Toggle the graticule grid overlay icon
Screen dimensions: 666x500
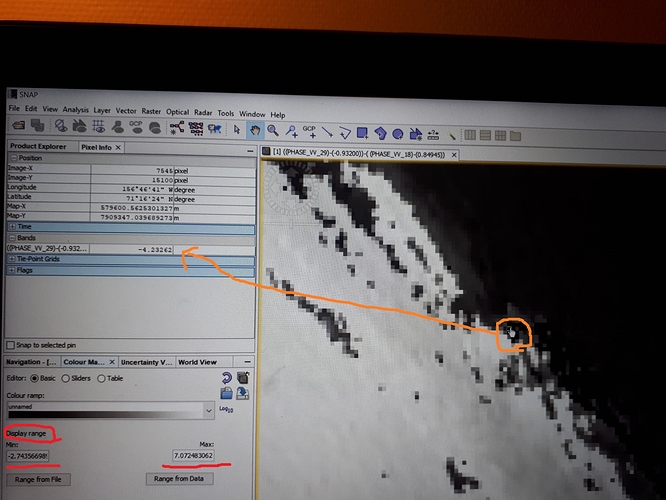(x=99, y=127)
